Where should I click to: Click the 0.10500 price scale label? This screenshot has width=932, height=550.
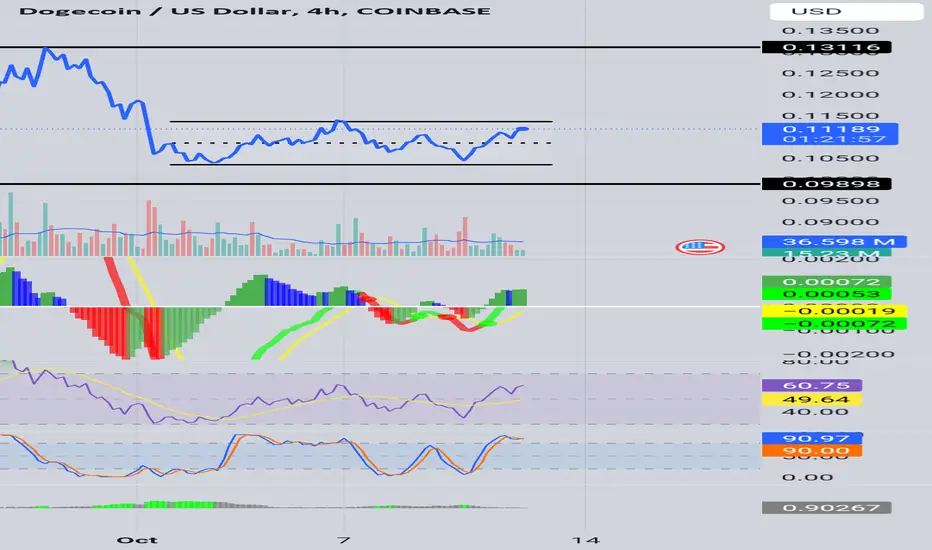[x=830, y=158]
